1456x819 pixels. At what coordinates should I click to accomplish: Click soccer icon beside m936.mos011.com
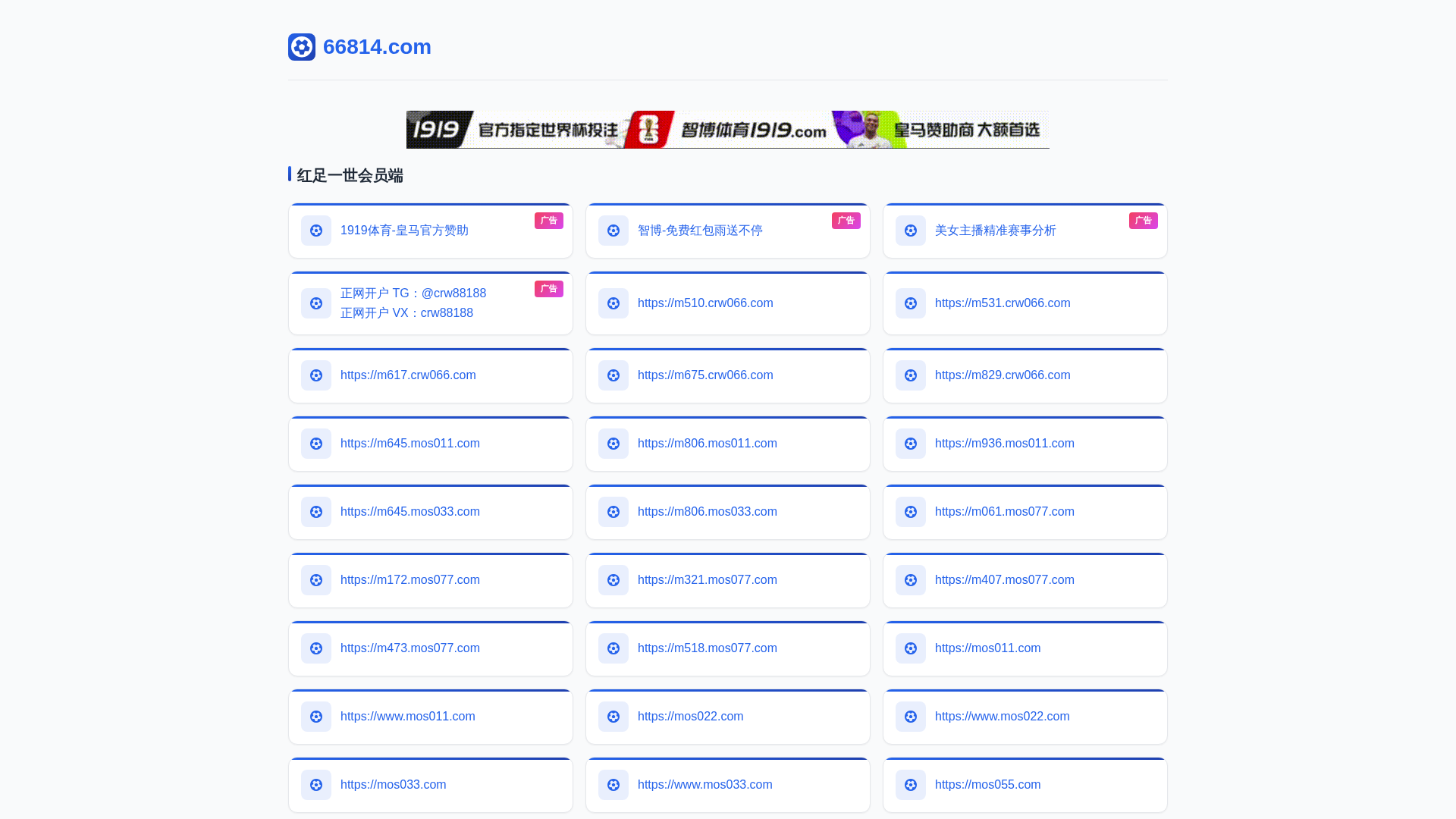[911, 444]
